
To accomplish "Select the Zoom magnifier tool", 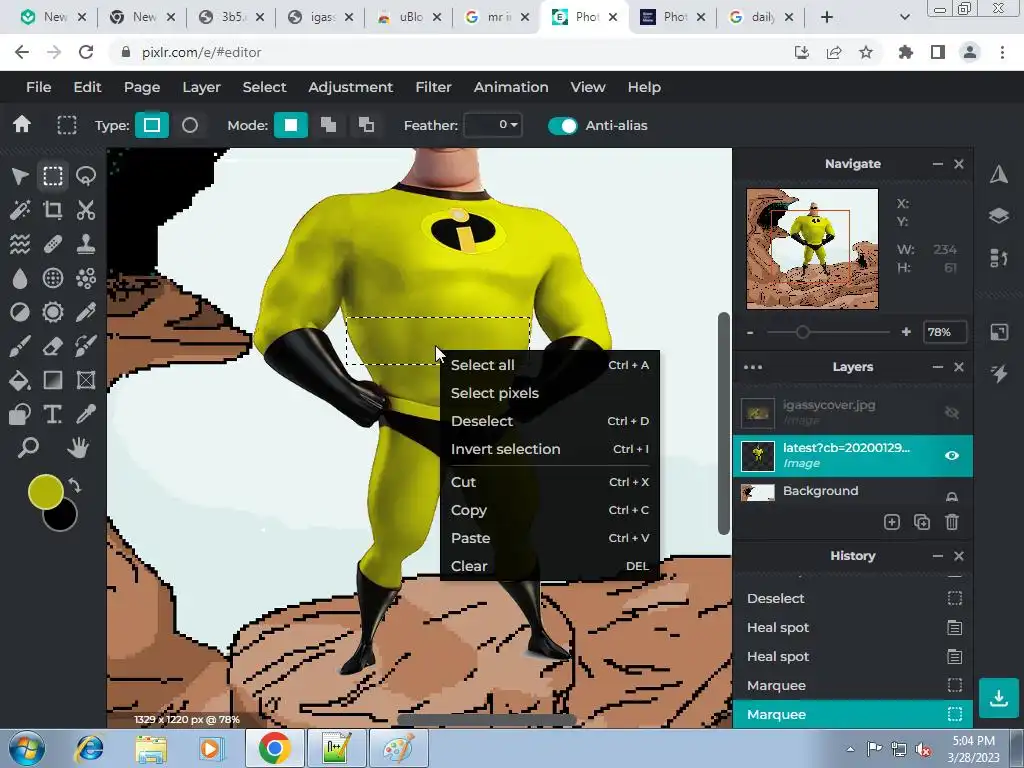I will click(28, 448).
